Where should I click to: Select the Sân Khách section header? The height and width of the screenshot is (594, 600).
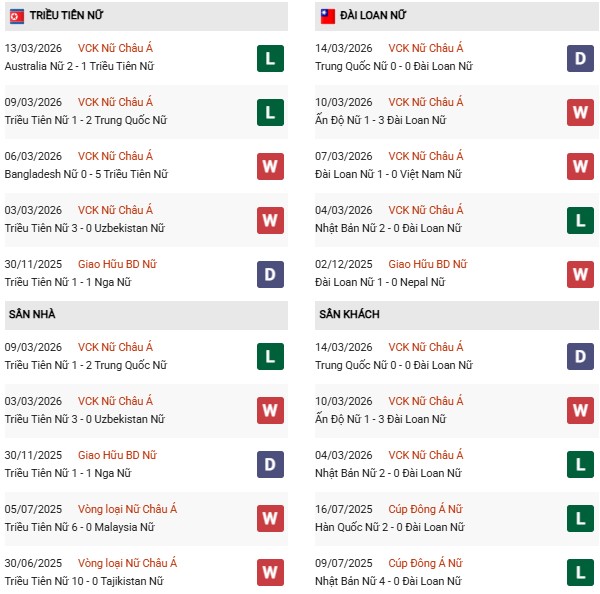[x=349, y=314]
